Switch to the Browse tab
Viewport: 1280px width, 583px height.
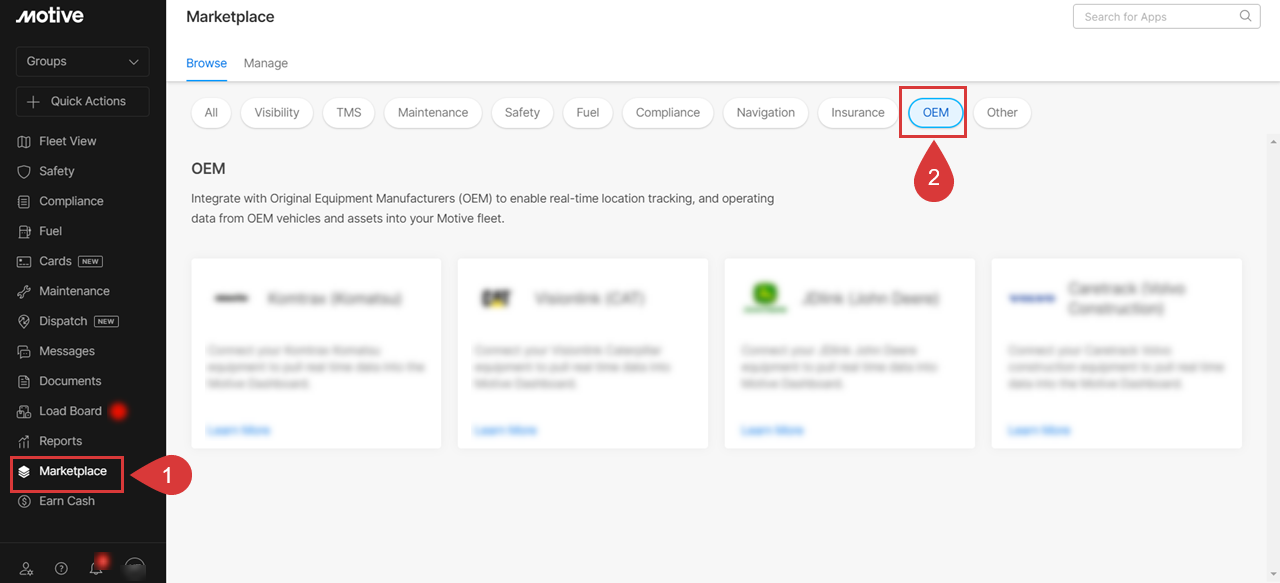pyautogui.click(x=206, y=63)
